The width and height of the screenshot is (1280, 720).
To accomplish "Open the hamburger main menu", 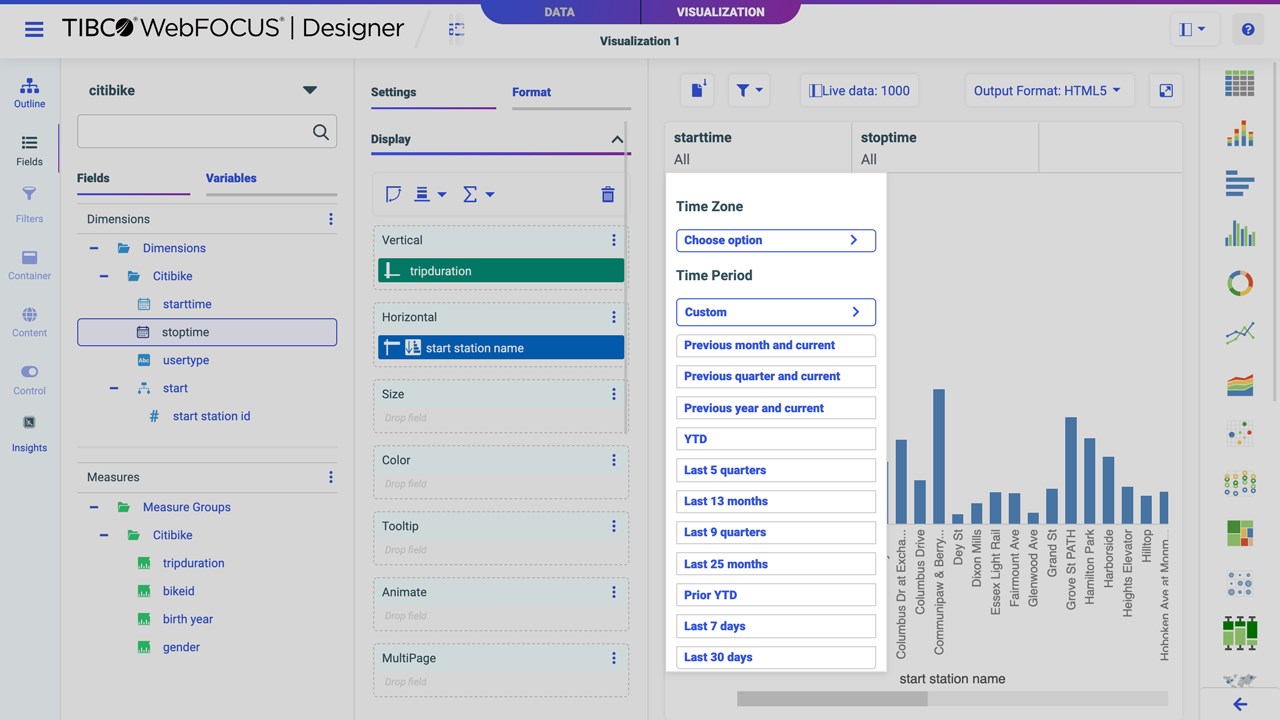I will 34,28.
